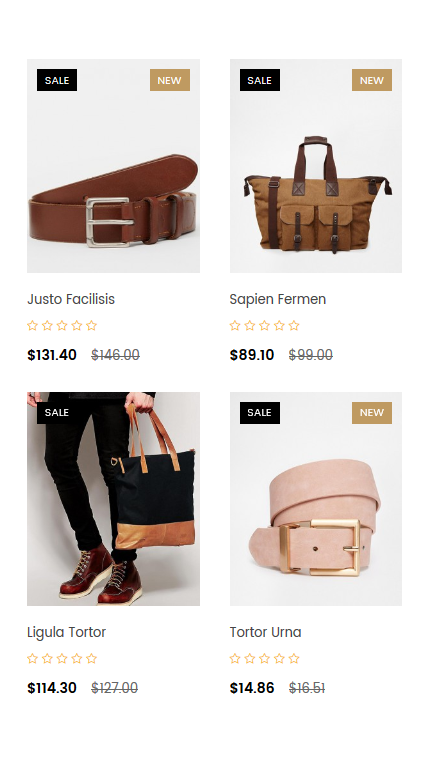
Task: Open the Tortor Urna product title
Action: (265, 632)
